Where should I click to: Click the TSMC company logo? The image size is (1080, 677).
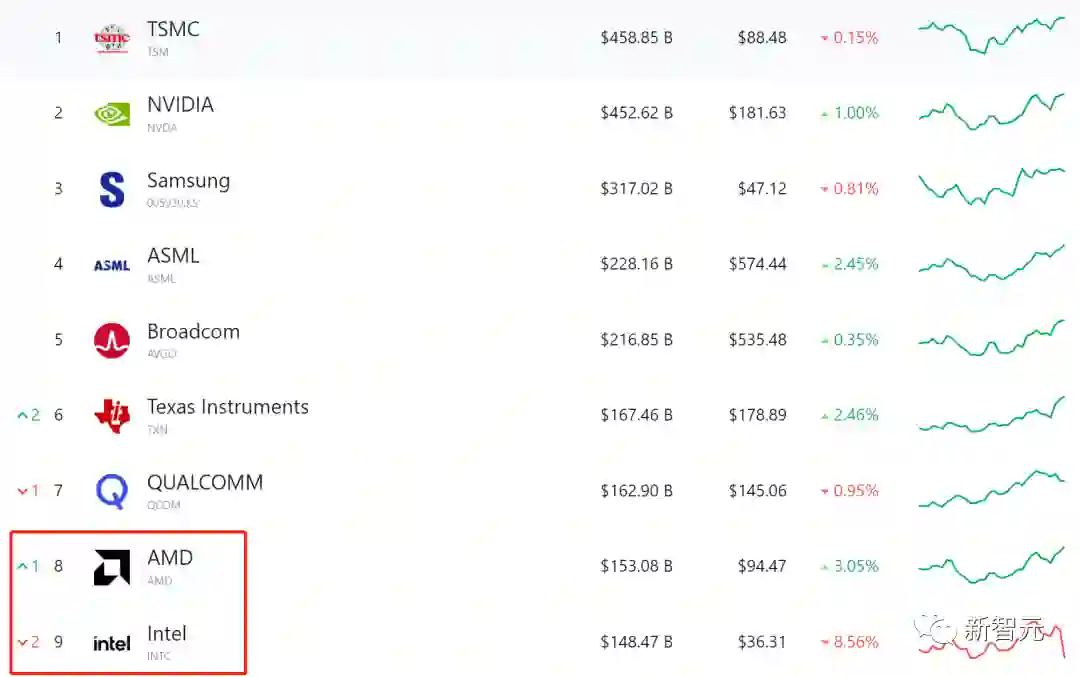pos(111,39)
